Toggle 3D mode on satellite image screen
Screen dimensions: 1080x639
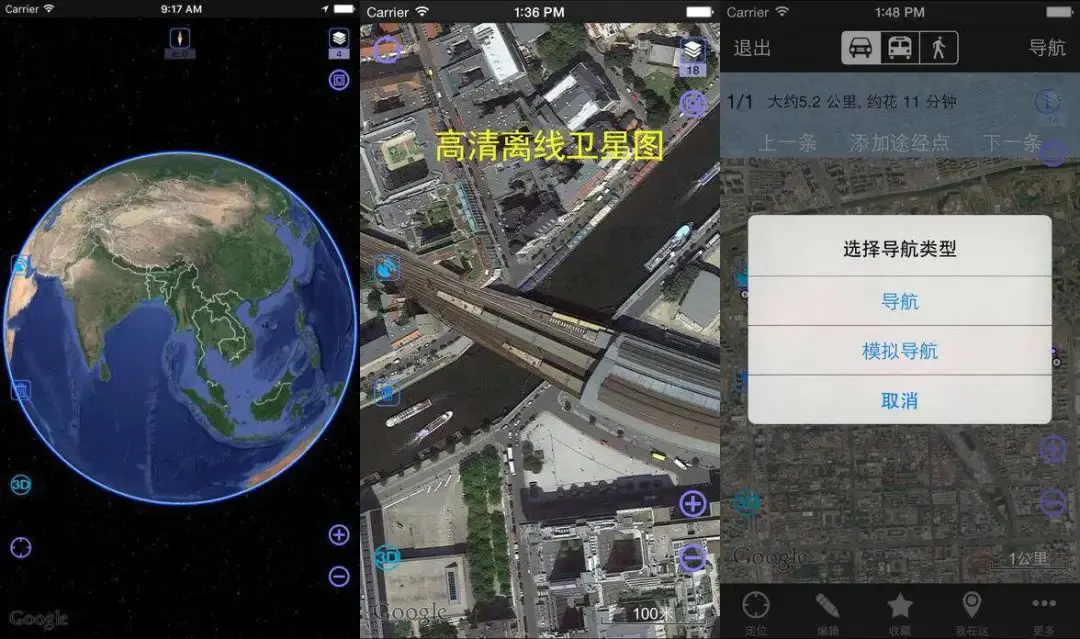(387, 556)
